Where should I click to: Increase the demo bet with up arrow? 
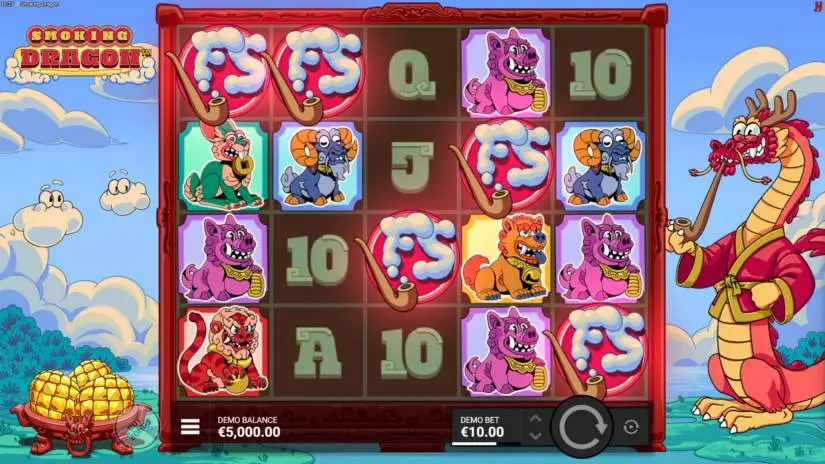[x=536, y=419]
